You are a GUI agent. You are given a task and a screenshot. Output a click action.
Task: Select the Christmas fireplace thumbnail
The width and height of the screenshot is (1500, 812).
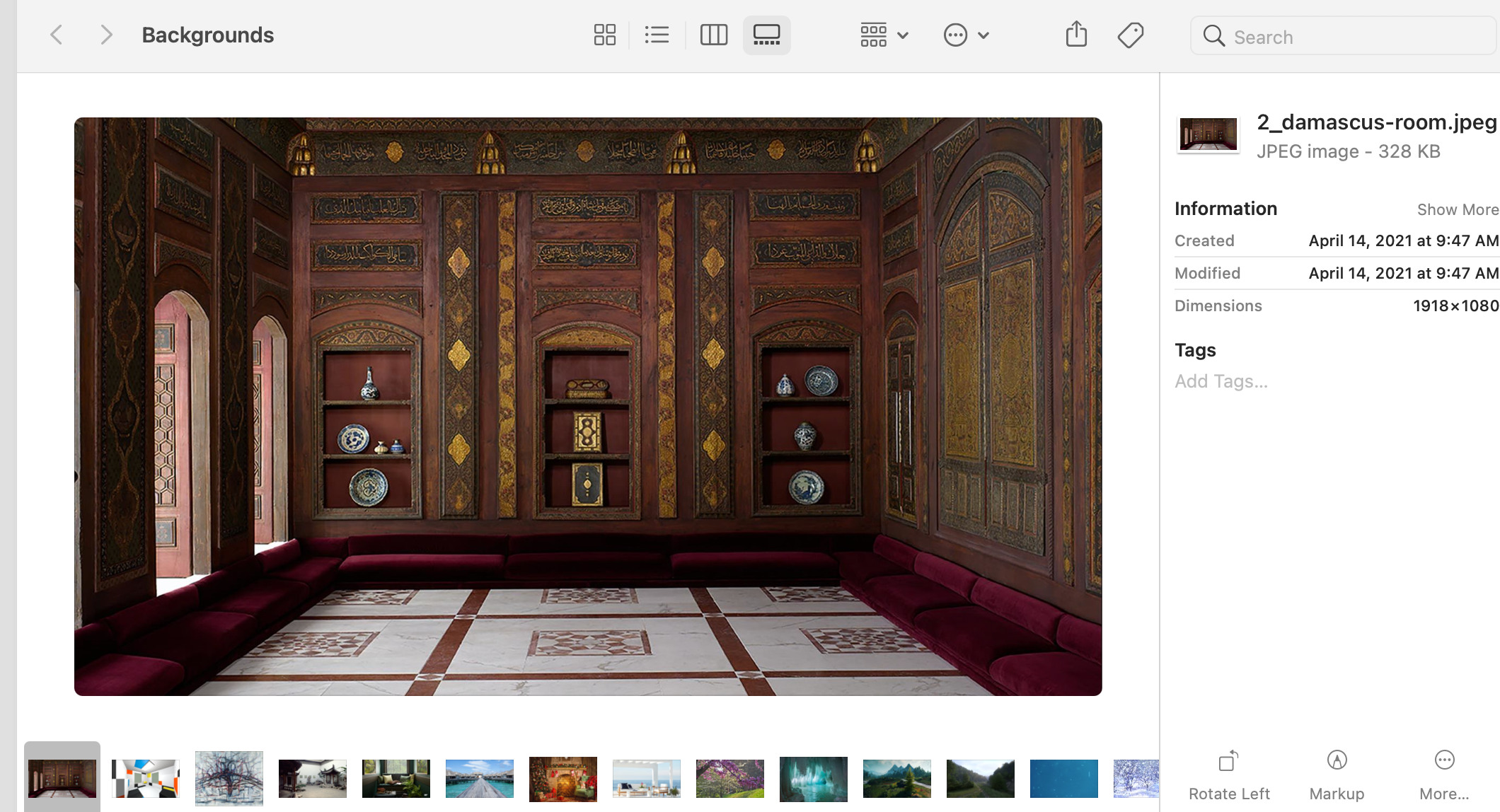tap(563, 778)
